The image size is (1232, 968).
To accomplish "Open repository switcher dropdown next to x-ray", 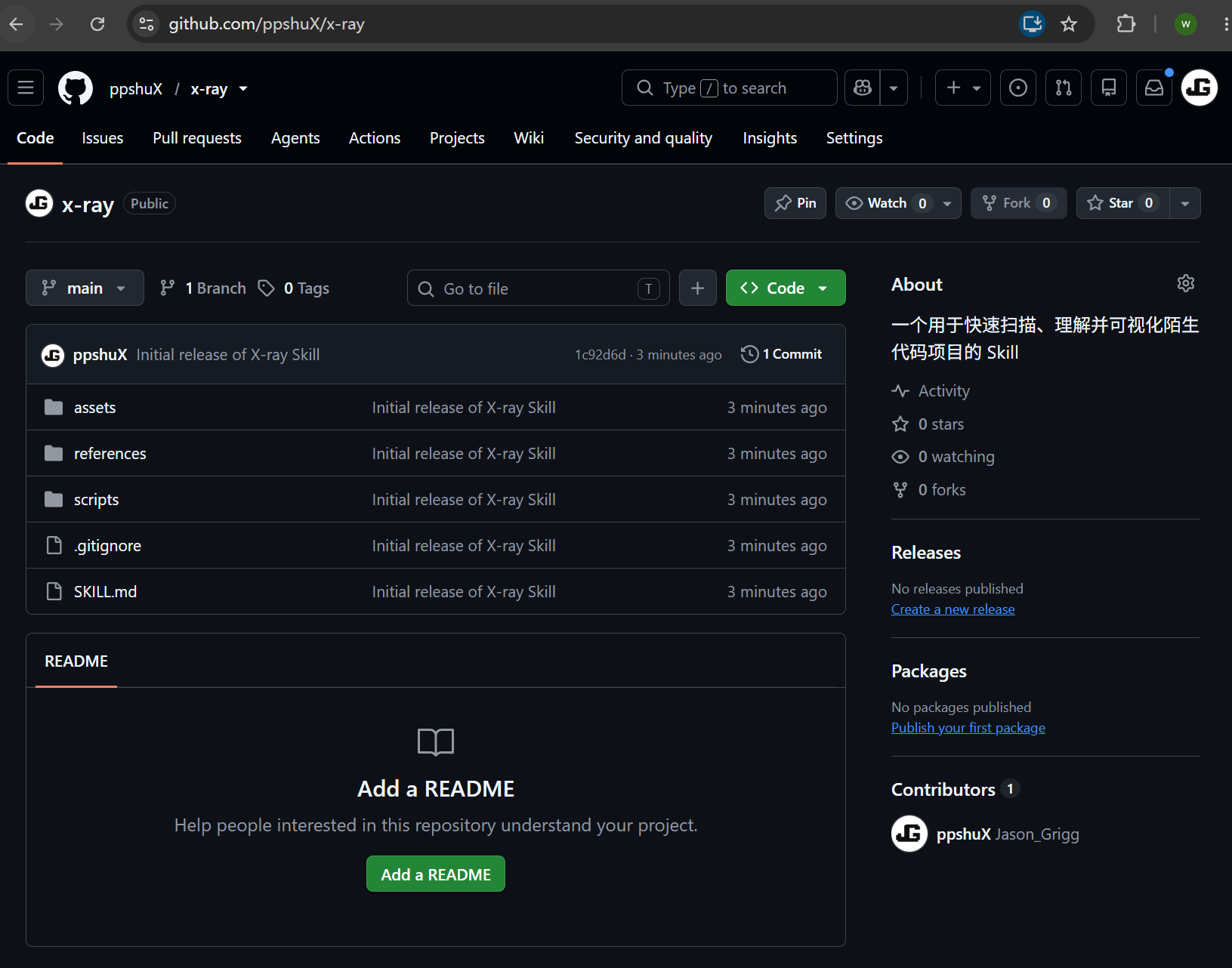I will coord(243,88).
